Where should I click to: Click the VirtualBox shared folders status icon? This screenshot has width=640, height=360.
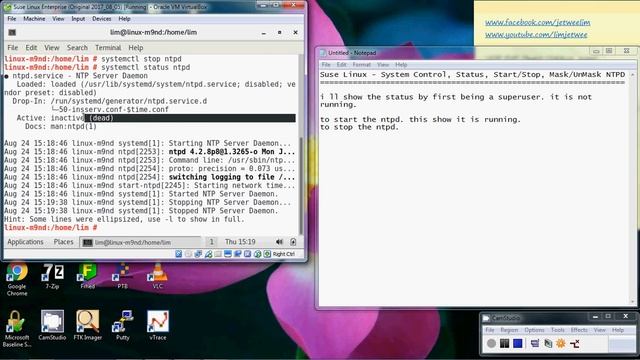(x=218, y=254)
